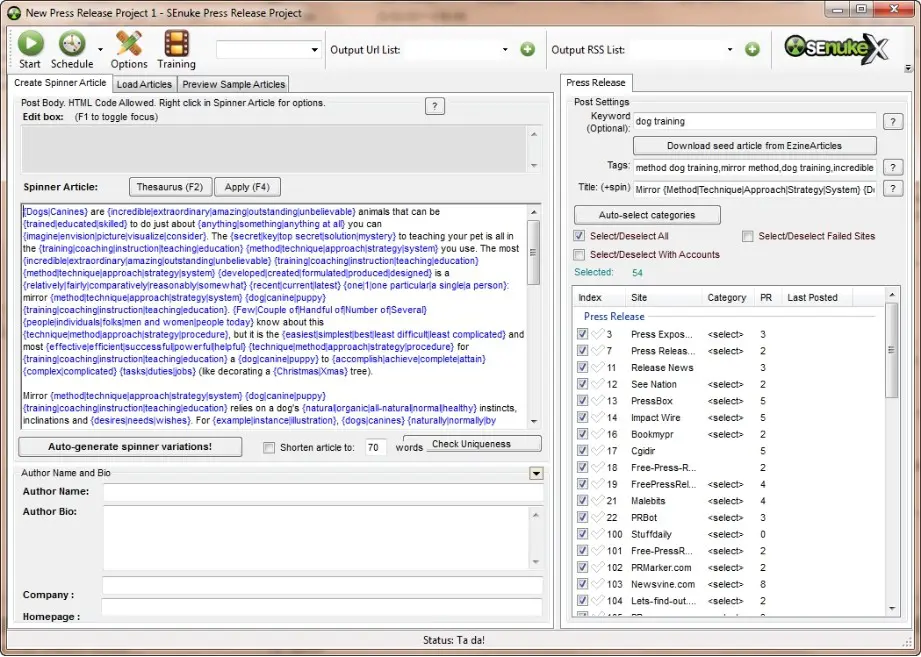
Task: Click the app icon in title bar
Action: coord(14,13)
